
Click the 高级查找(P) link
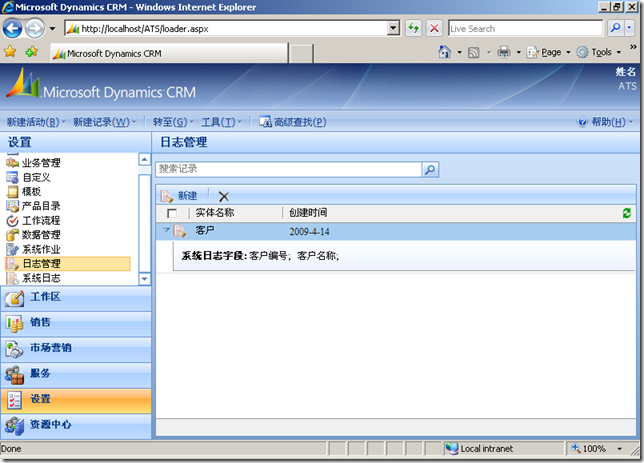[x=300, y=122]
